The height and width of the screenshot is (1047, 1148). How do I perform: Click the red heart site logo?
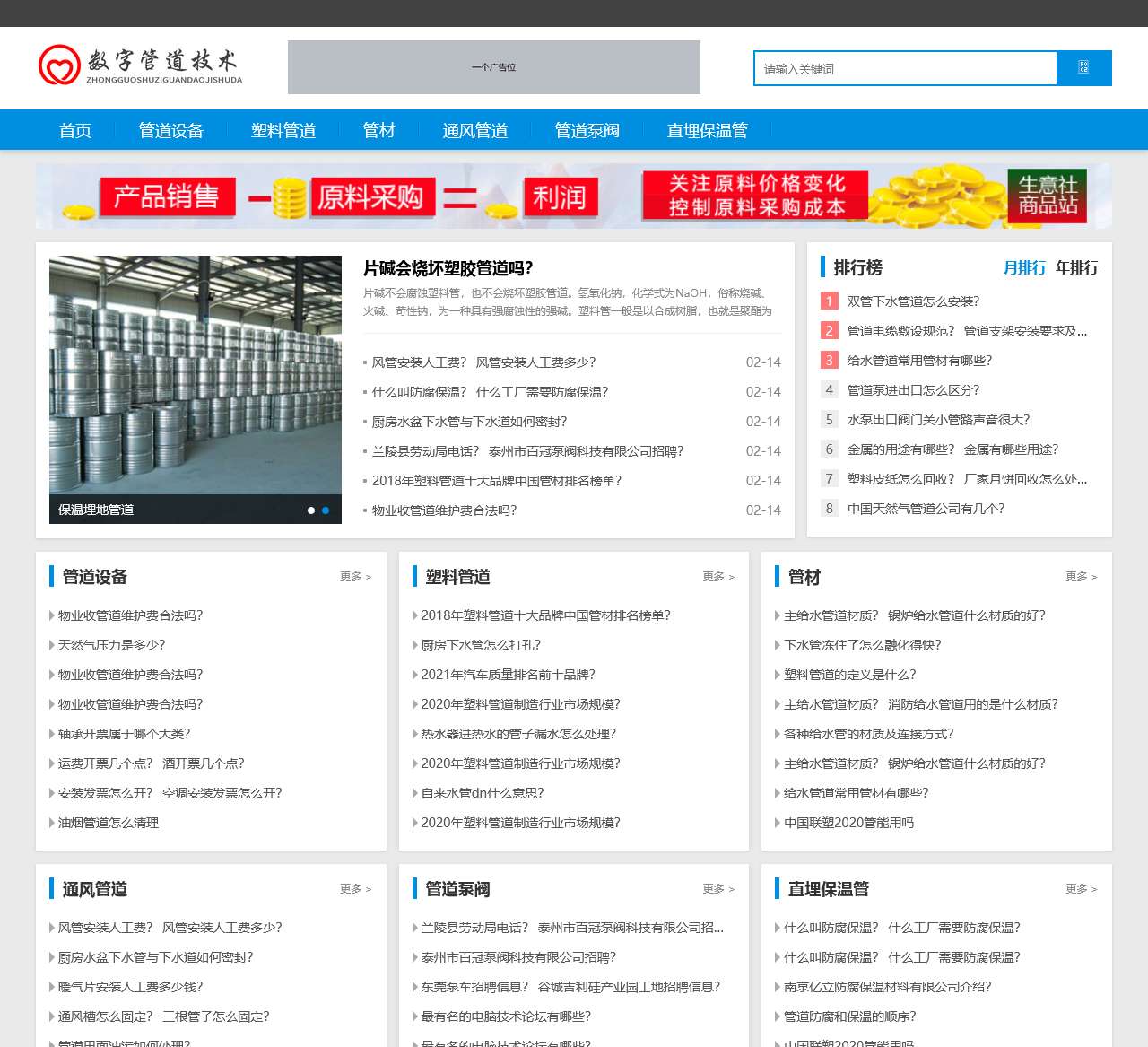coord(59,65)
